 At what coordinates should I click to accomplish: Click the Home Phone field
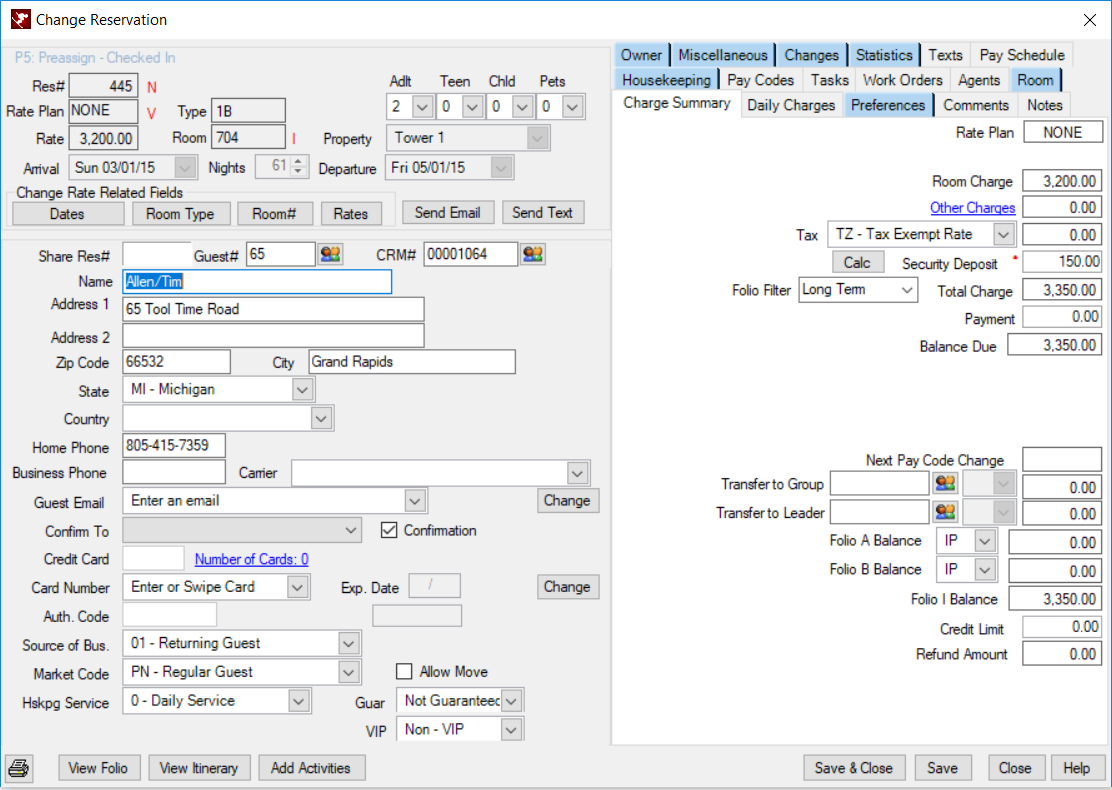coord(174,445)
